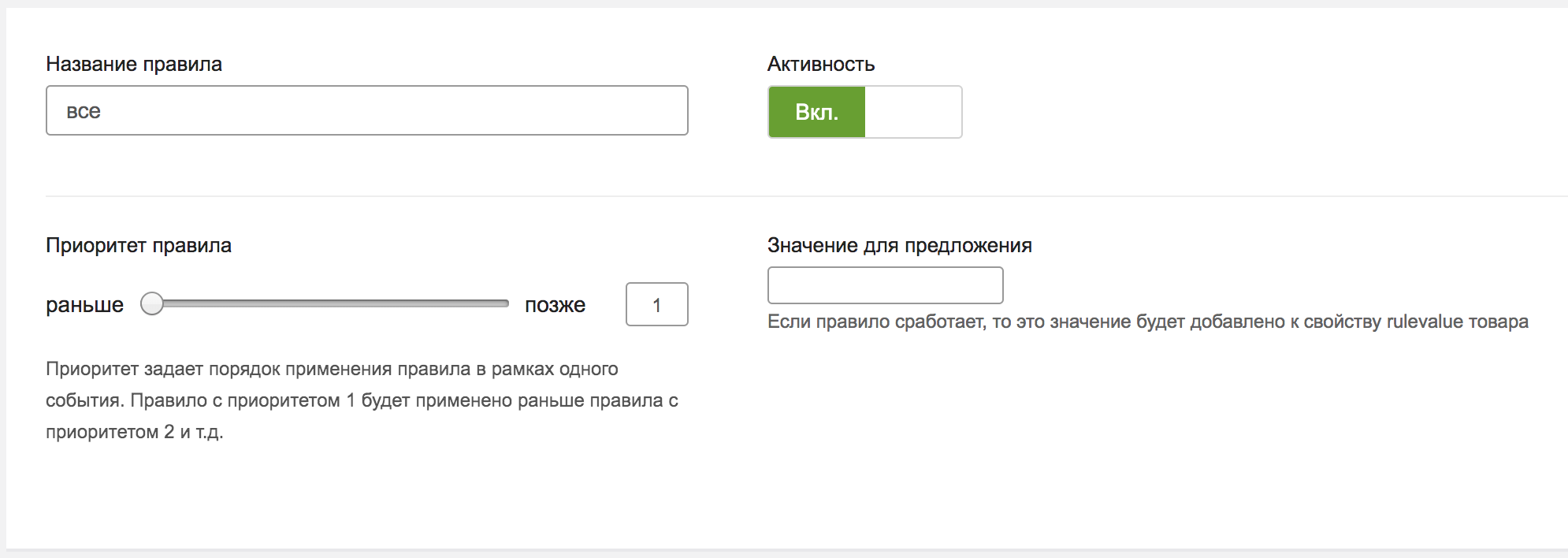Click the empty "Значение для предложения" input
1568x558 pixels.
[x=885, y=285]
